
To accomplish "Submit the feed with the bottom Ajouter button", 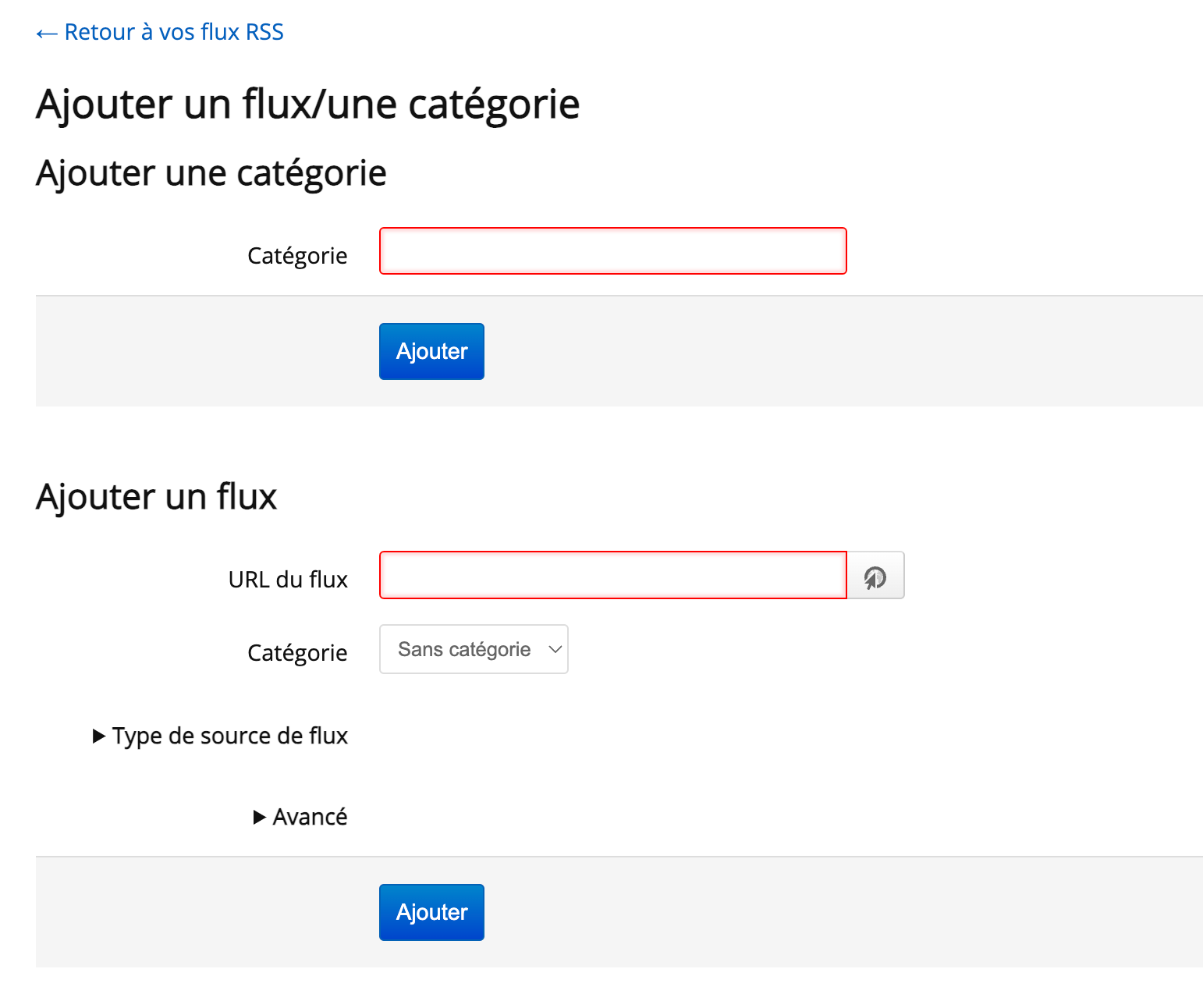I will point(431,912).
